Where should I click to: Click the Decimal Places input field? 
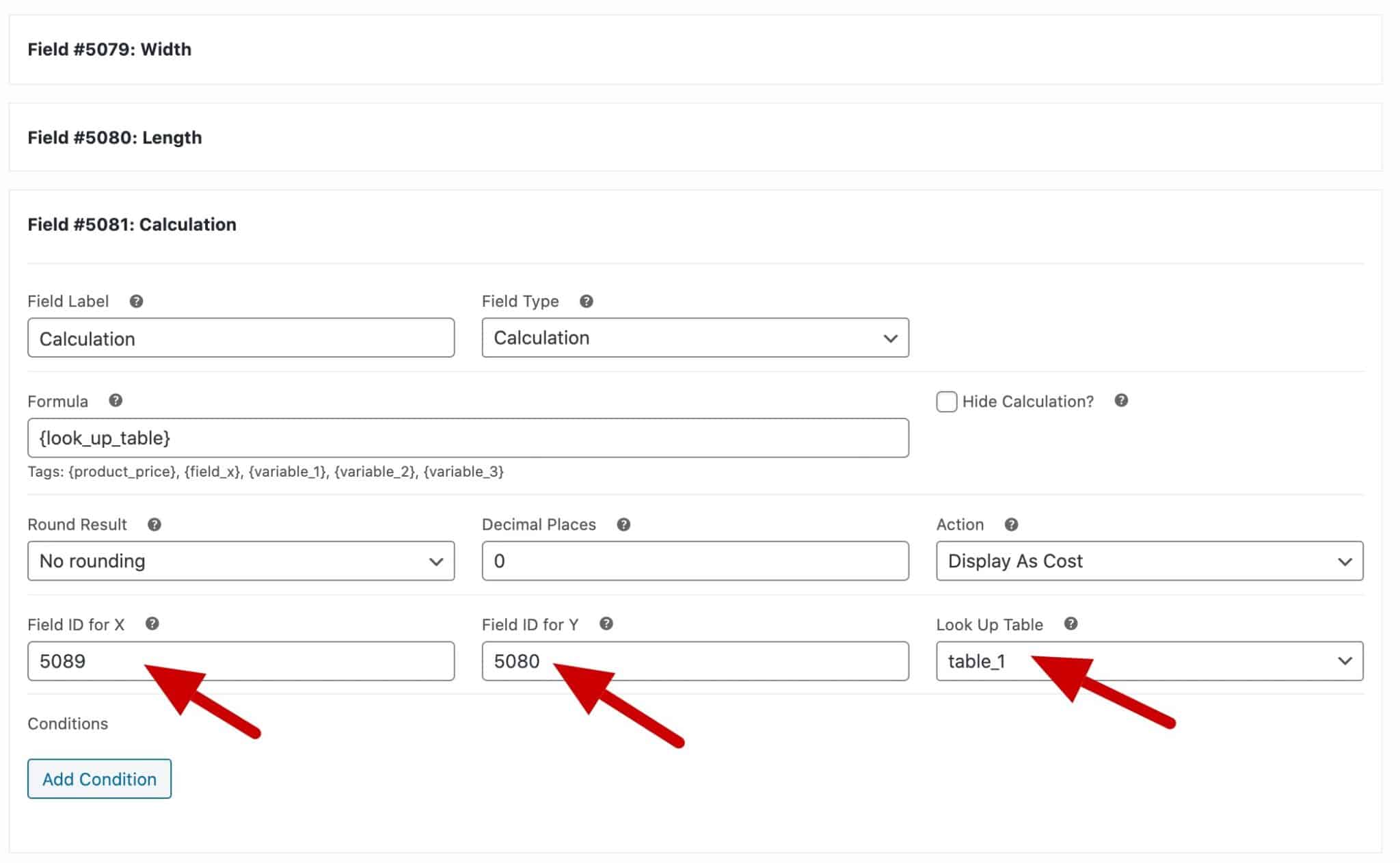click(695, 561)
